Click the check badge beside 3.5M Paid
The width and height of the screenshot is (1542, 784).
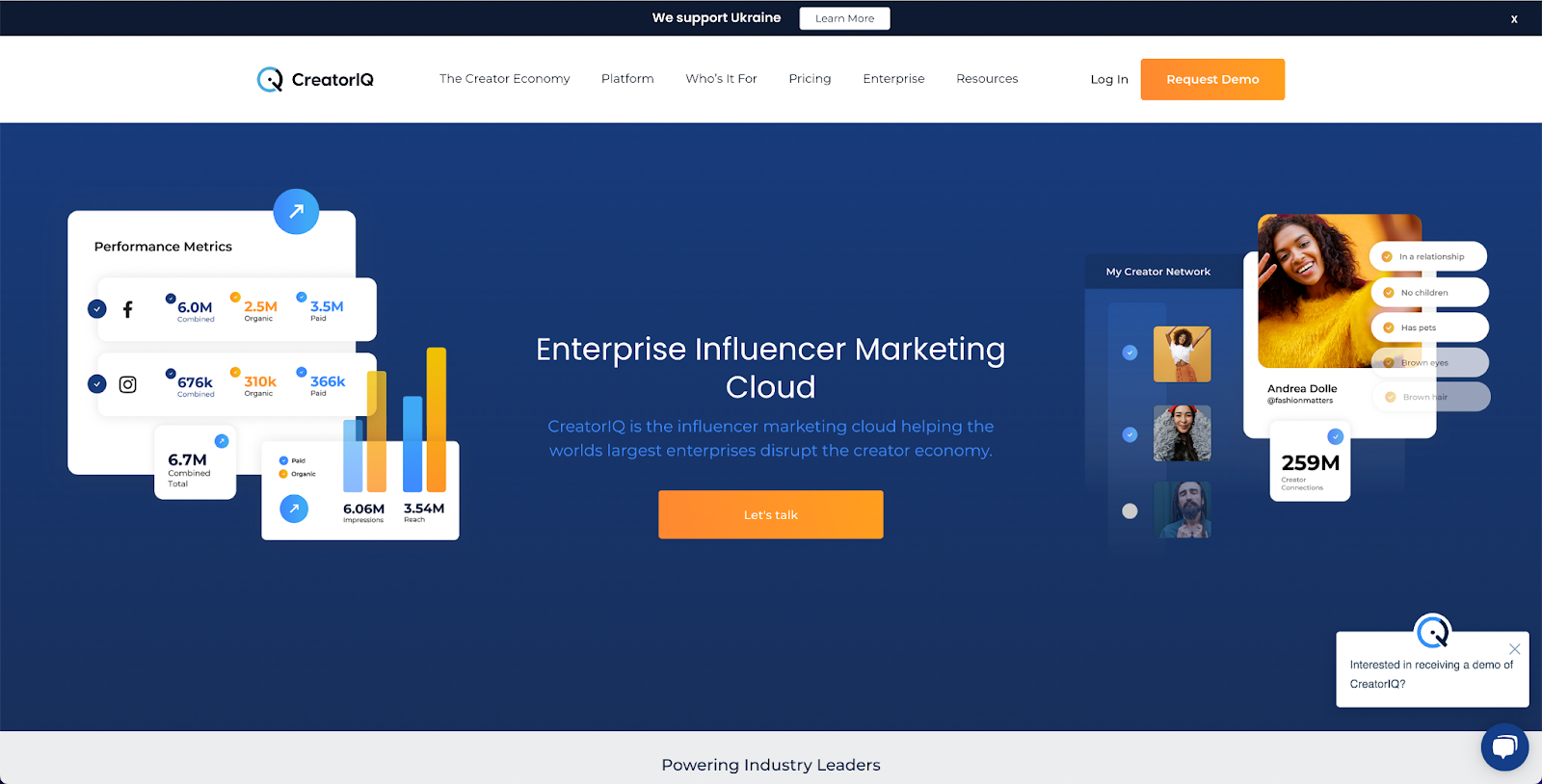click(302, 297)
